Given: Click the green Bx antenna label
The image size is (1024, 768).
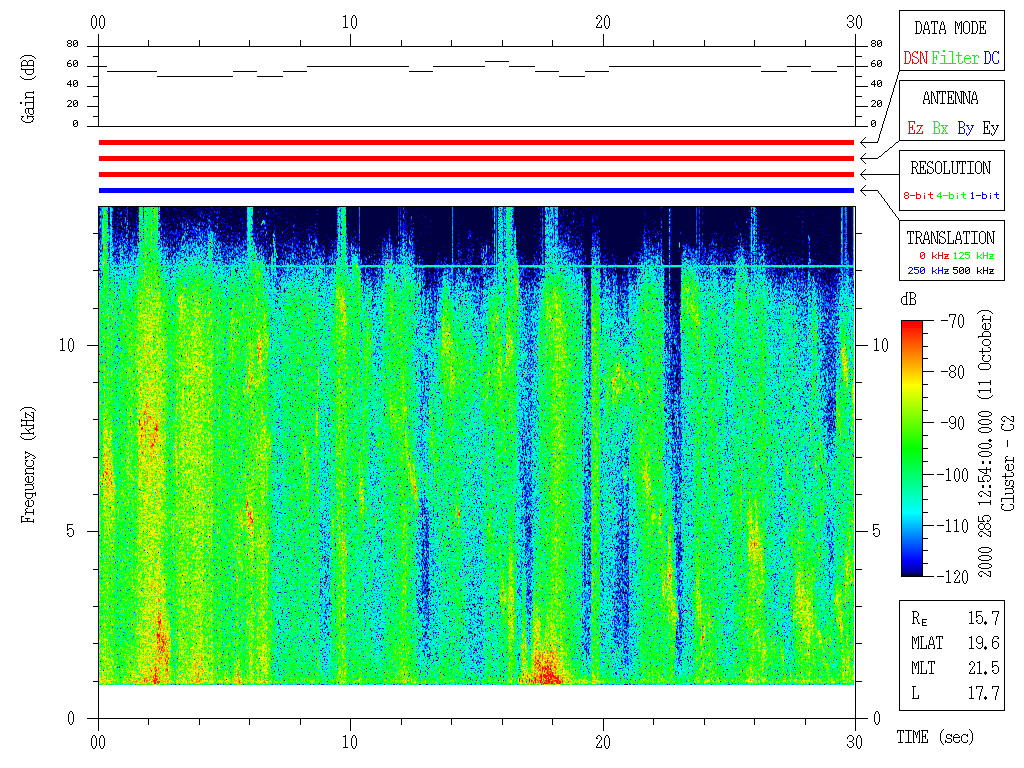Looking at the screenshot, I should [x=940, y=128].
